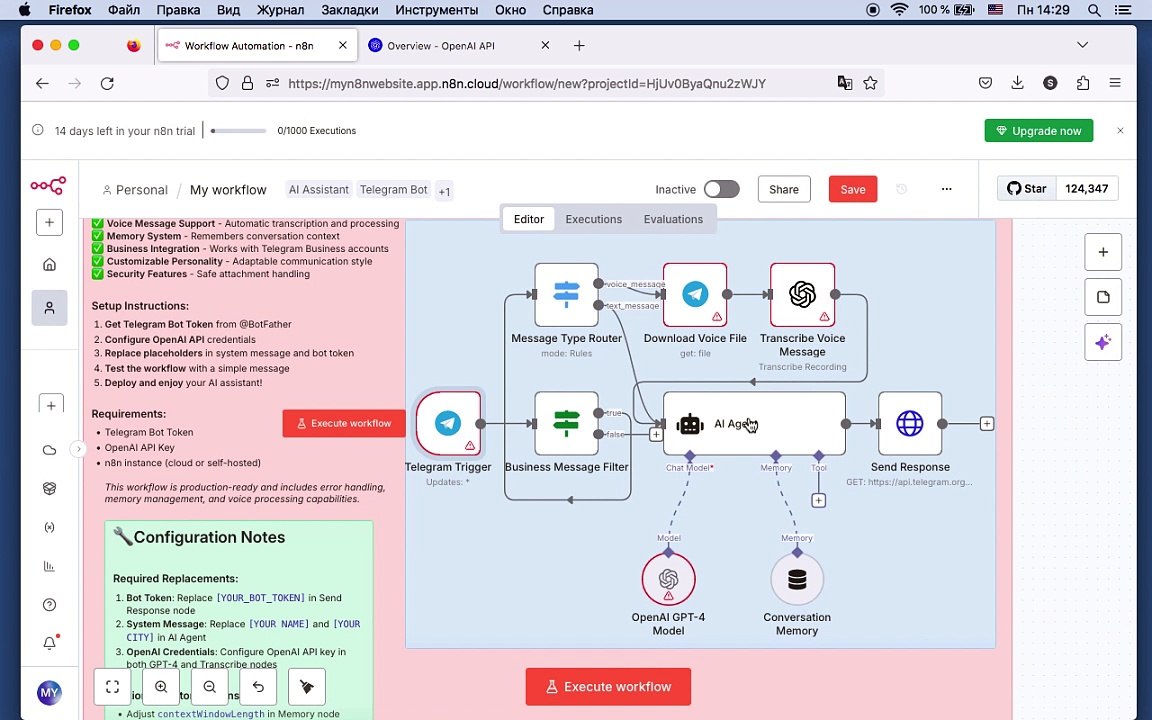This screenshot has height=720, width=1152.
Task: Open notifications bell icon in sidebar
Action: click(49, 643)
